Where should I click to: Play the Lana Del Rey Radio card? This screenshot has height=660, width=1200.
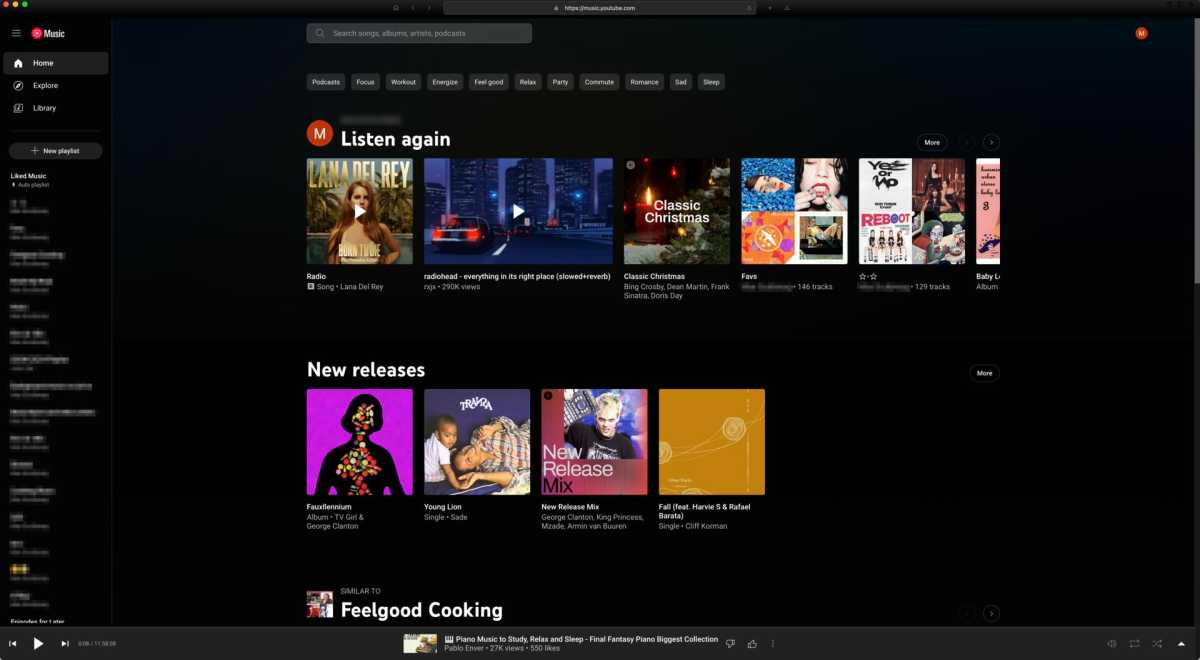pos(359,211)
